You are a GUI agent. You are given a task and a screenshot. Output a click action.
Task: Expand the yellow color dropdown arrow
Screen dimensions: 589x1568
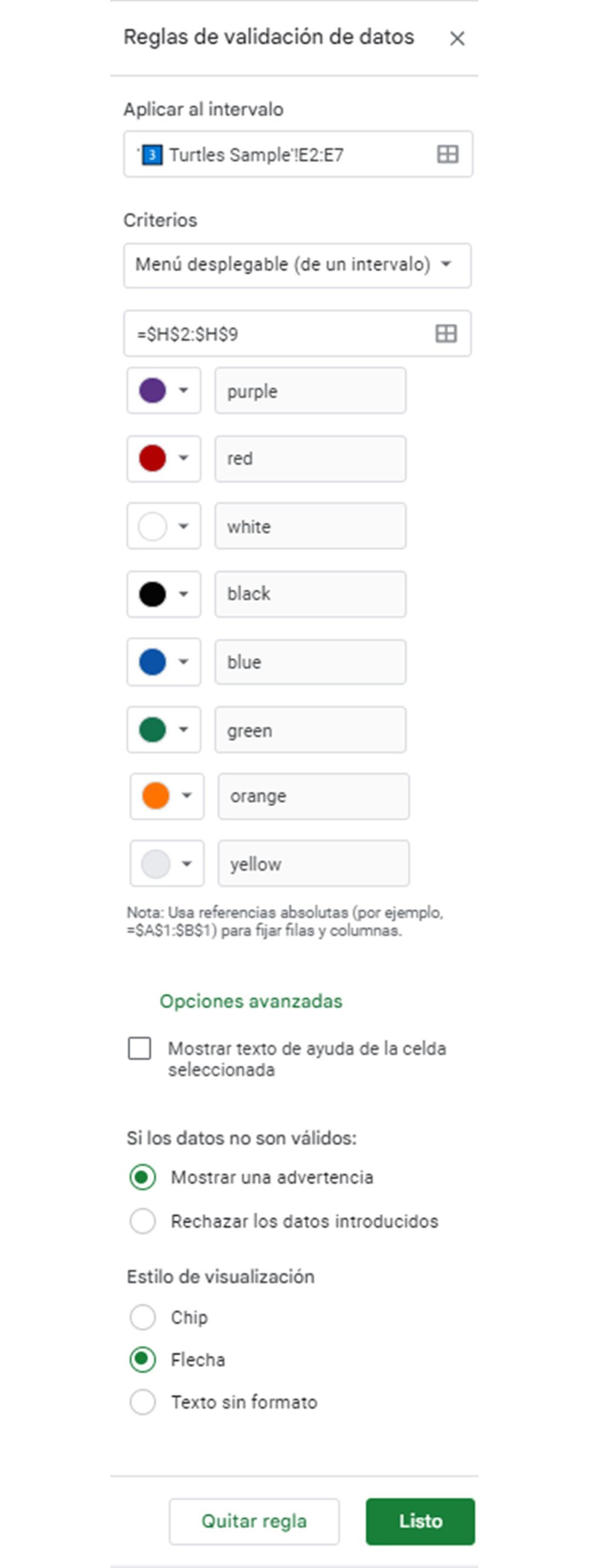click(x=188, y=863)
